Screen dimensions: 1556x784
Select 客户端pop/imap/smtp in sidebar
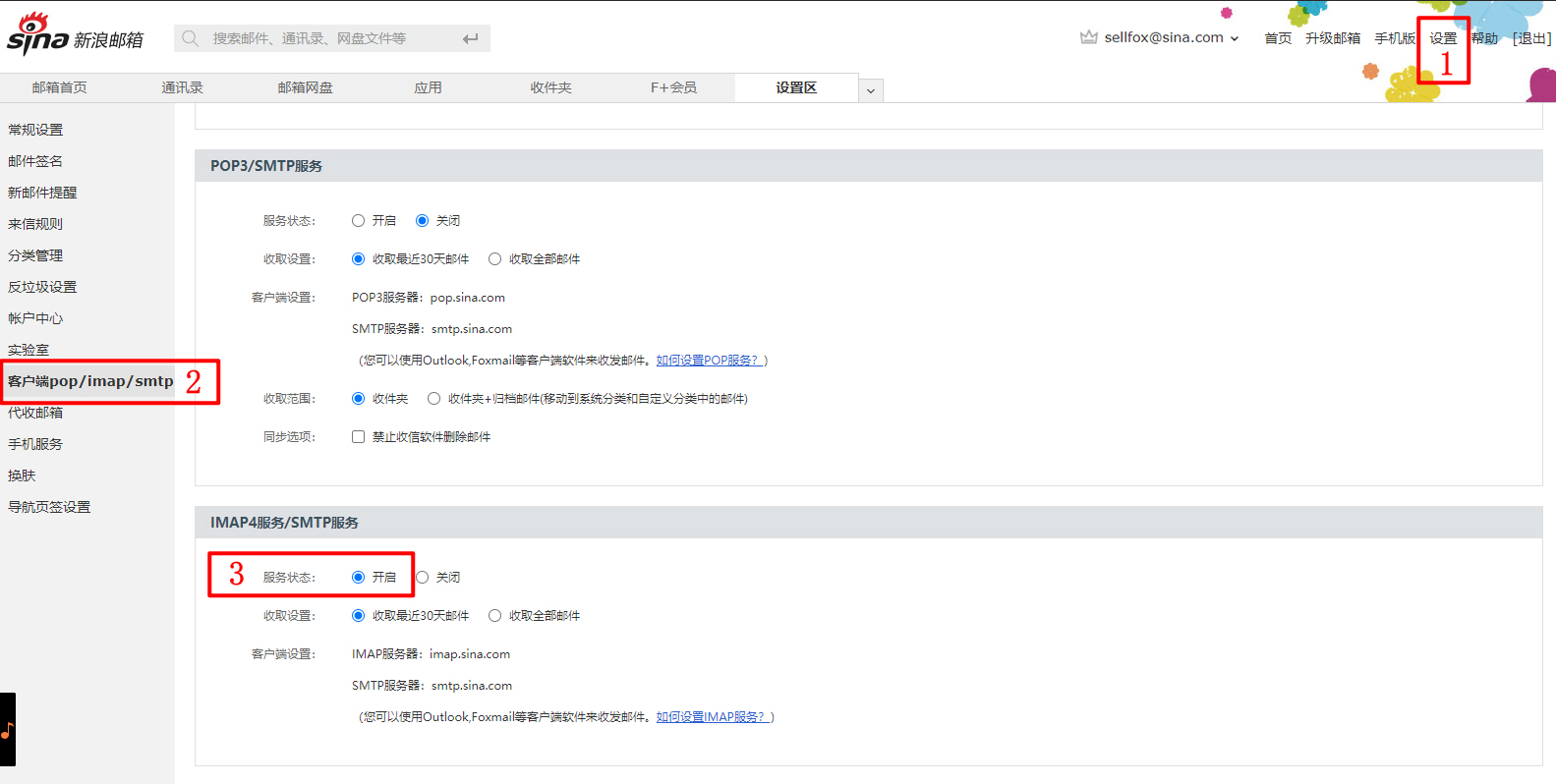point(90,381)
